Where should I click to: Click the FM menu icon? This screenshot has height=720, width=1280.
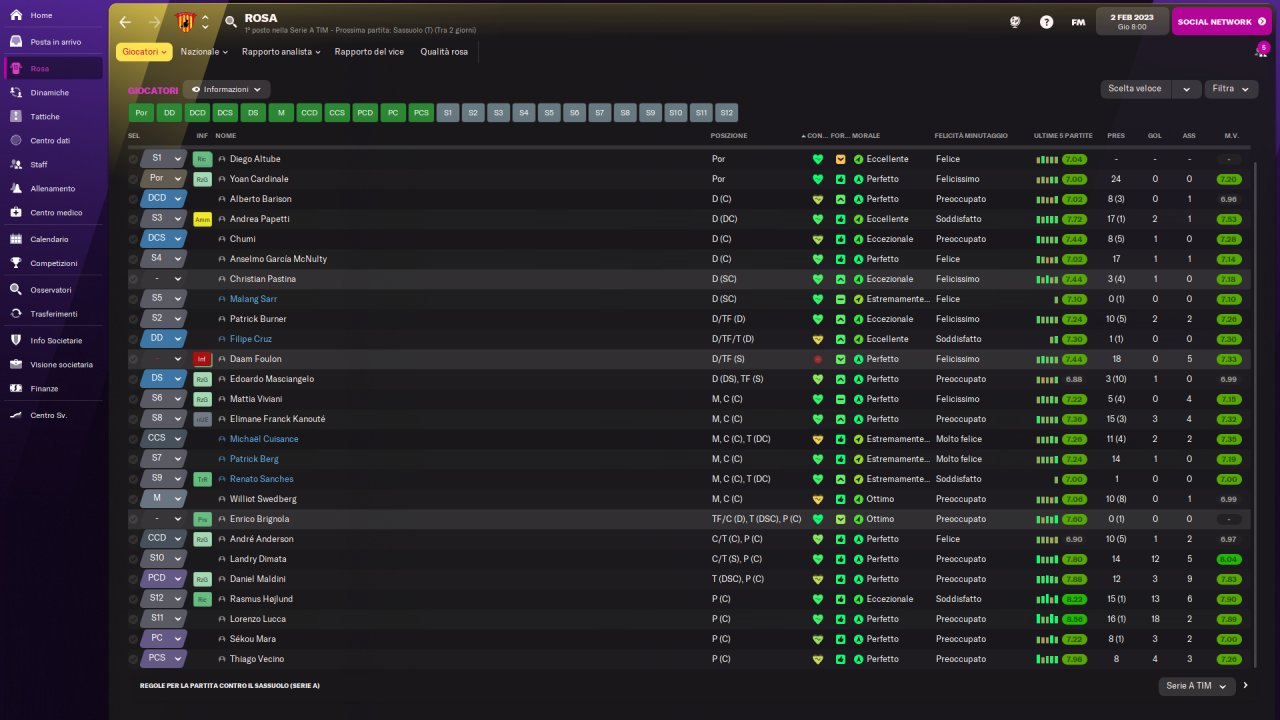(x=1078, y=22)
